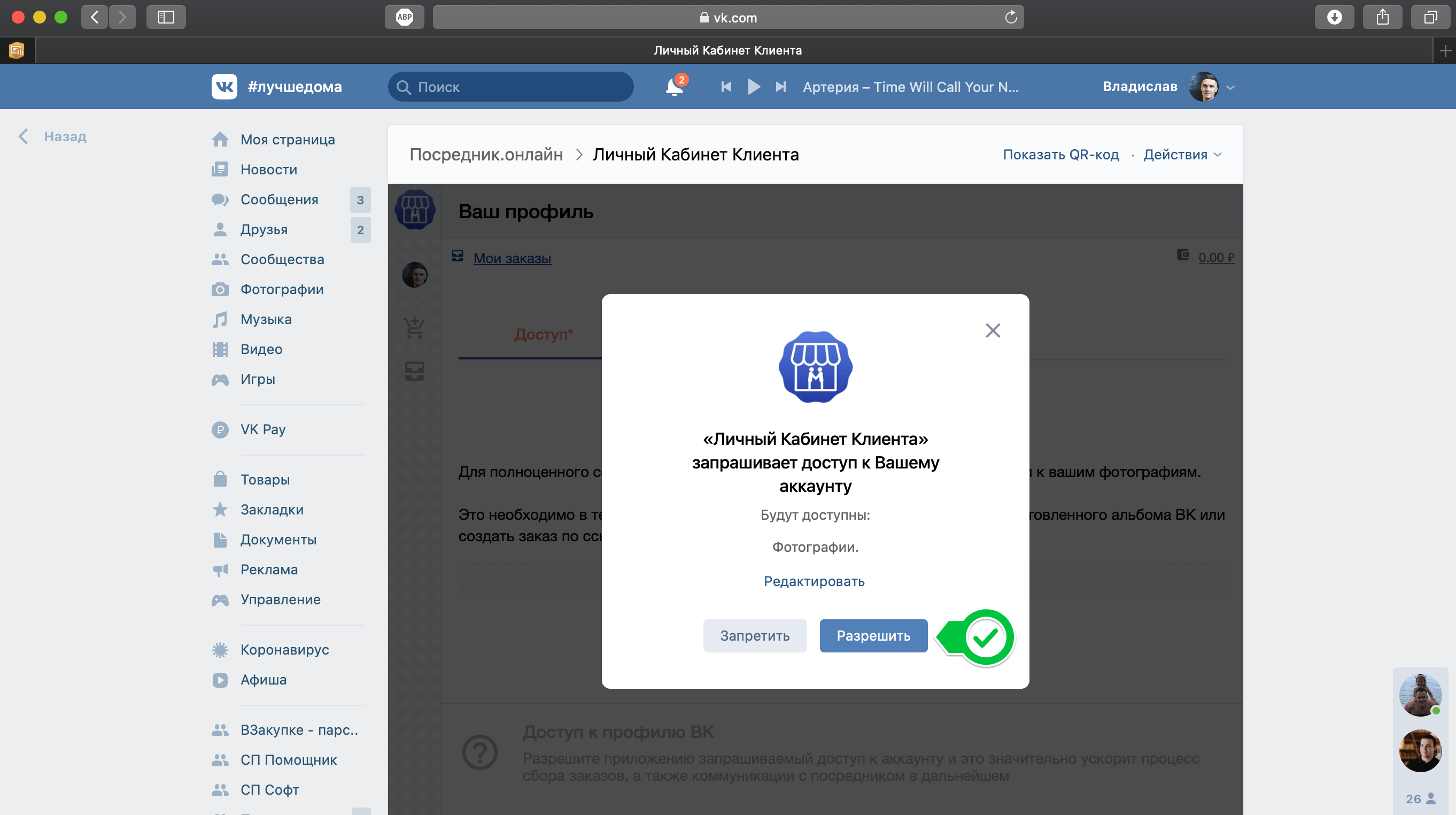Click the Поиск search field
The width and height of the screenshot is (1456, 815).
pos(510,87)
